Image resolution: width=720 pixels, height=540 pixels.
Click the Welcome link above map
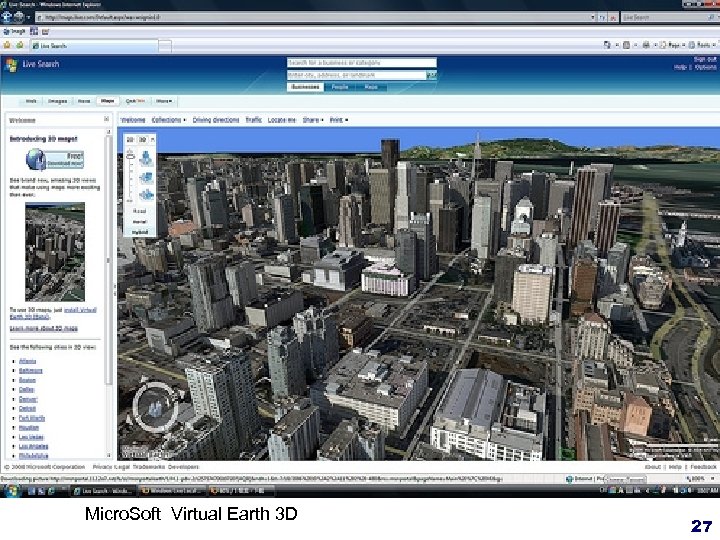point(133,120)
